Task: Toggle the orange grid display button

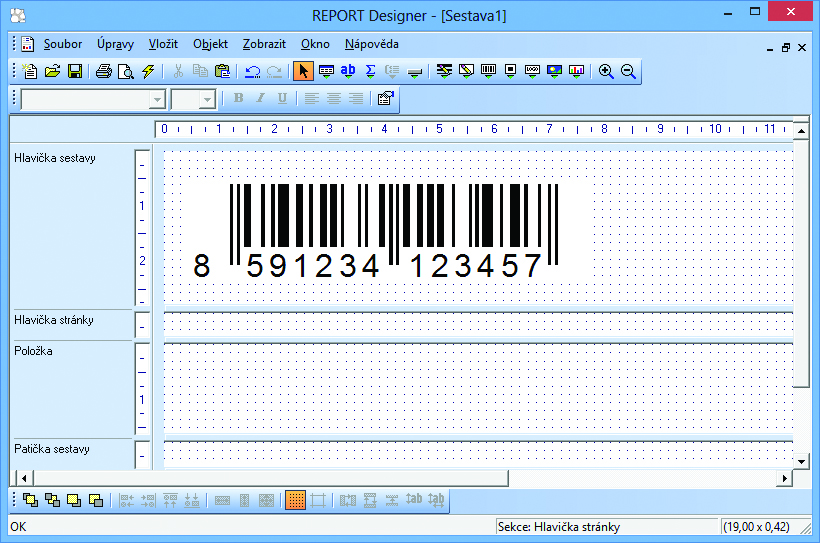Action: (295, 501)
